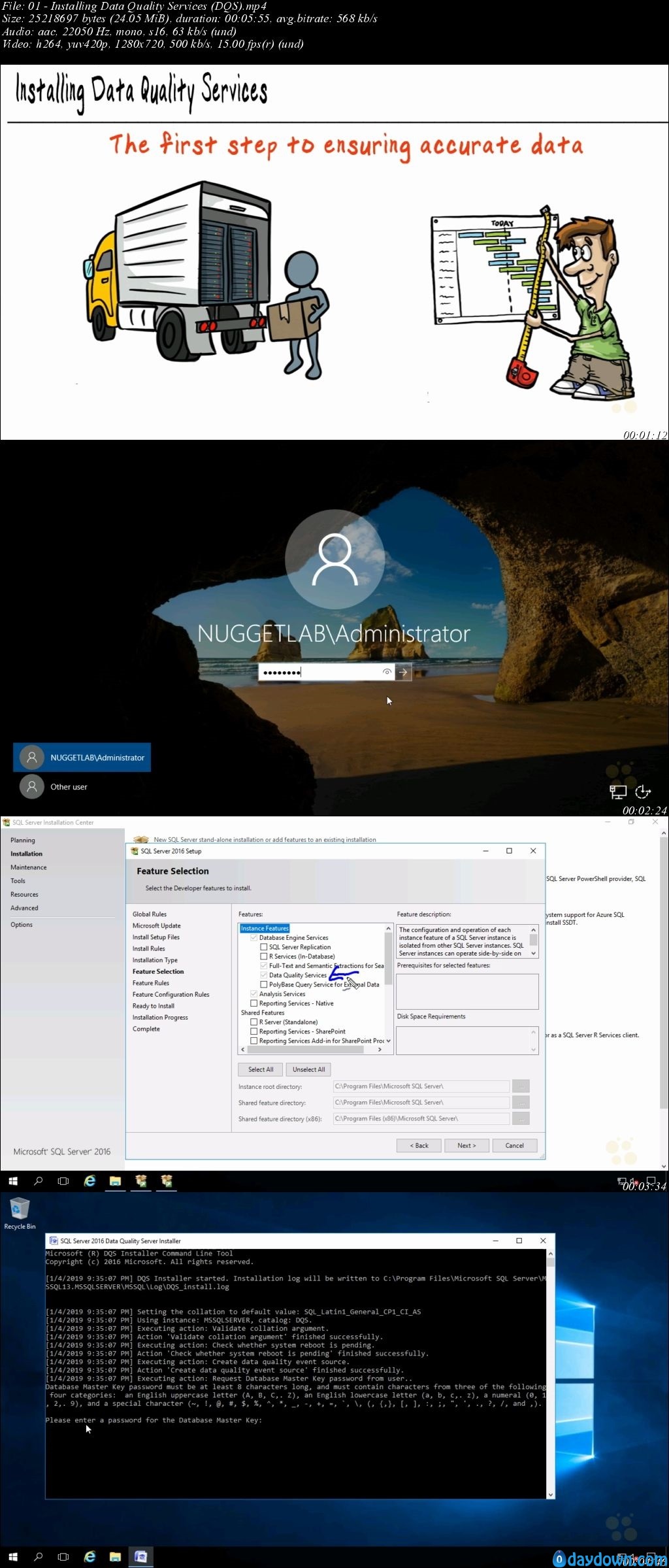Click the DQS console vertical scrollbar thumb
This screenshot has height=1568, width=669.
(x=551, y=1262)
